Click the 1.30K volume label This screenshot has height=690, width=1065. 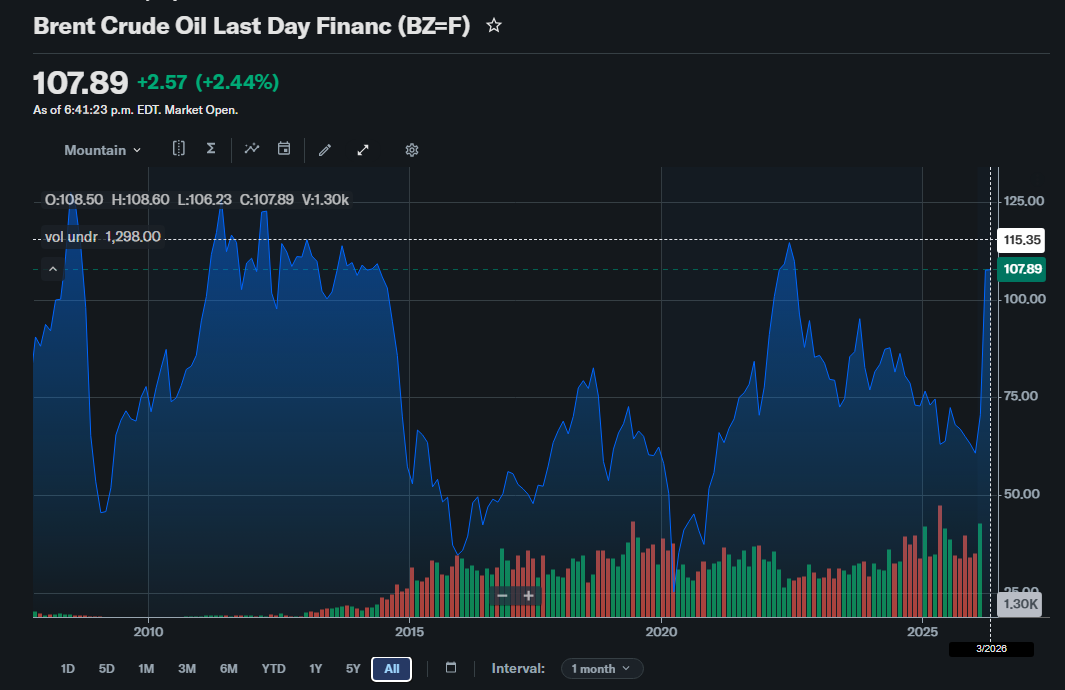[1020, 604]
